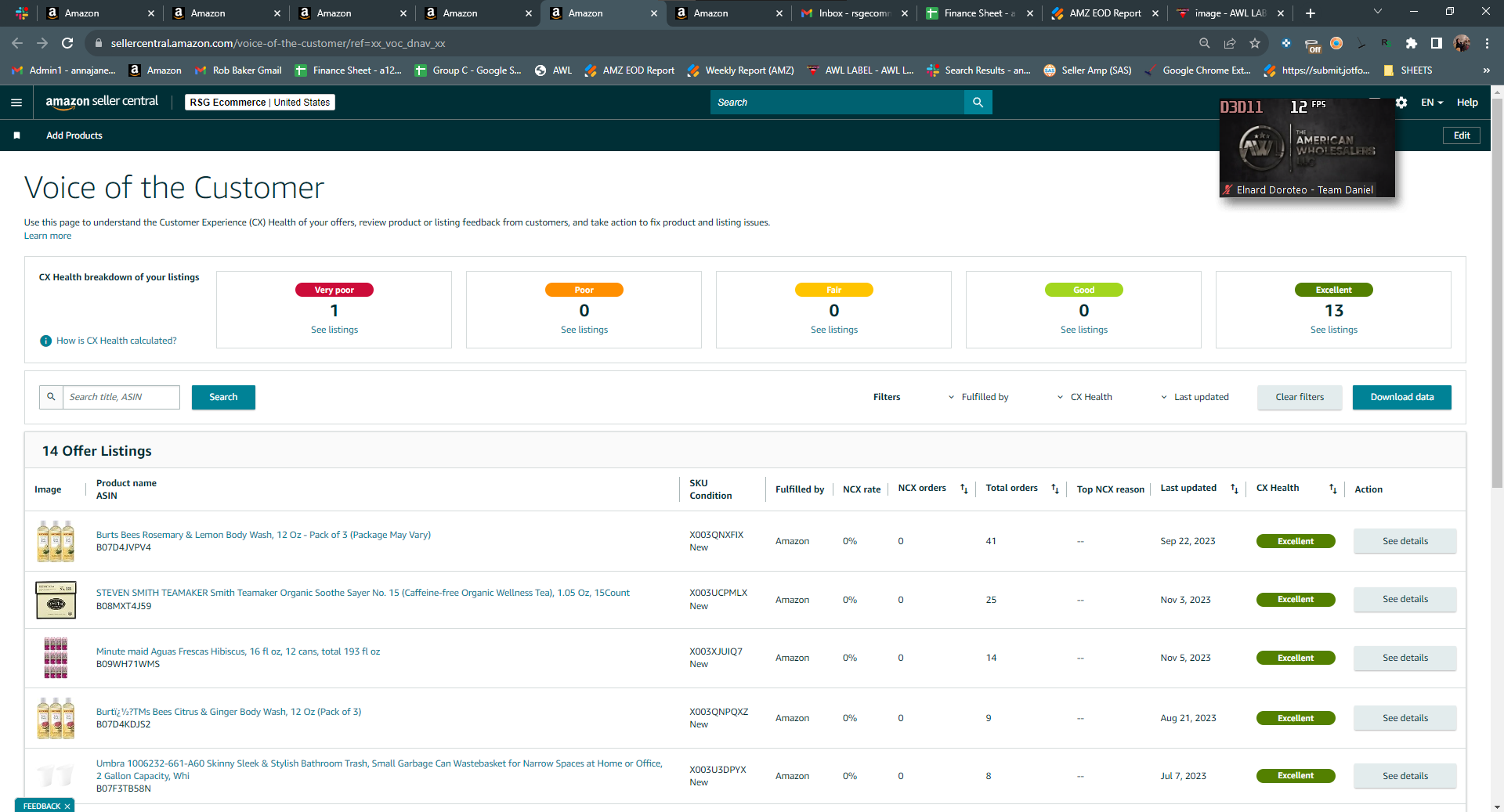Sort the table by CX Health column
Viewport: 1504px width, 812px height.
coord(1332,489)
